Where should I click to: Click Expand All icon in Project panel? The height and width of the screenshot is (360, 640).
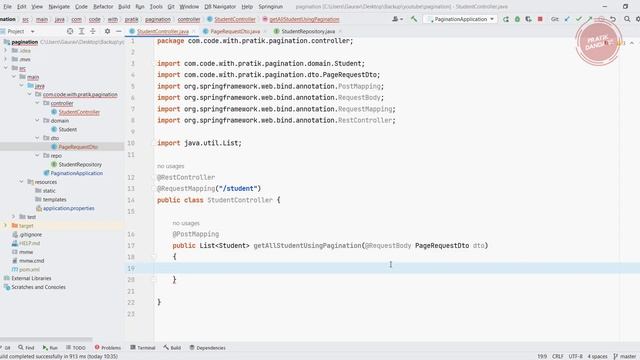tap(82, 31)
